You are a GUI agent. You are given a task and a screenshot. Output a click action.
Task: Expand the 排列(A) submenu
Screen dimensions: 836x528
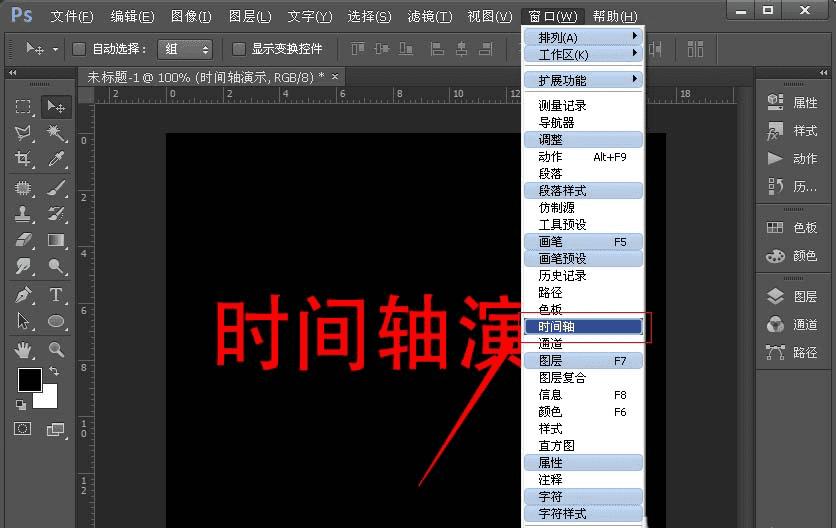tap(583, 37)
